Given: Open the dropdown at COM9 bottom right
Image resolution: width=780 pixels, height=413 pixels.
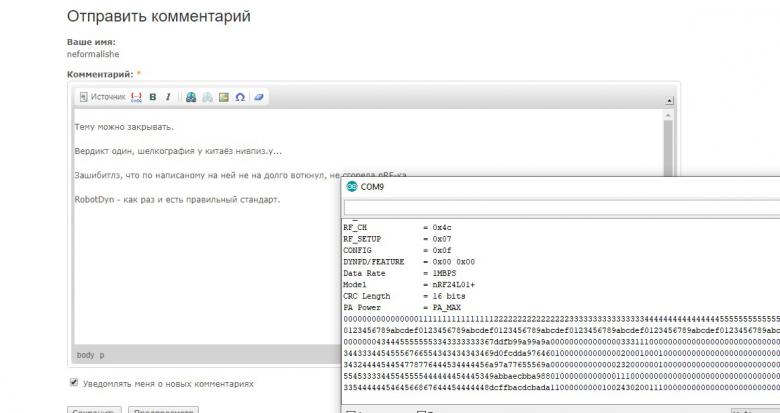Looking at the screenshot, I should pyautogui.click(x=752, y=410).
